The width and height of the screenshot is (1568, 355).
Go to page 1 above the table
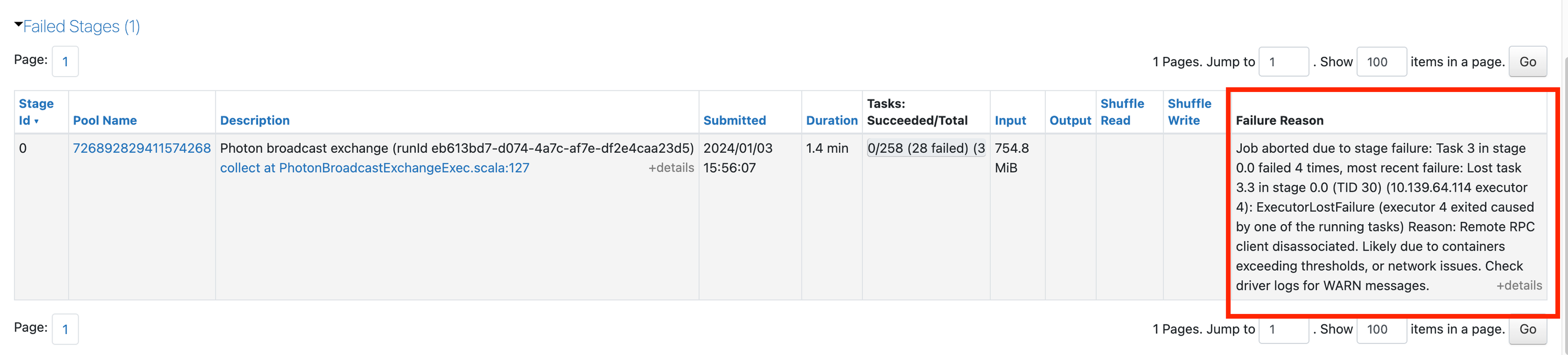coord(65,61)
